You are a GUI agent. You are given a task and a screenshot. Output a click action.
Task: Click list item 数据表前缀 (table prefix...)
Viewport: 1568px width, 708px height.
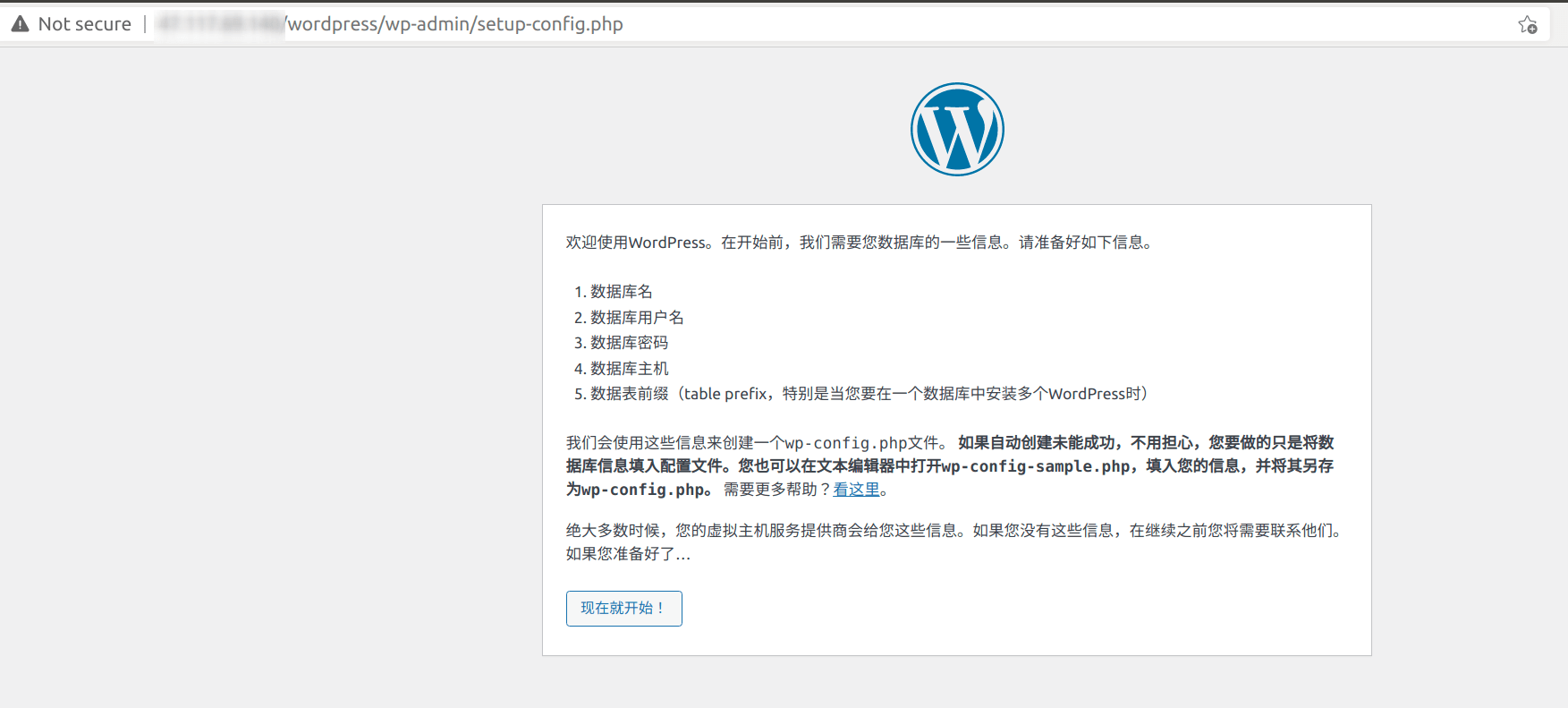pos(869,394)
